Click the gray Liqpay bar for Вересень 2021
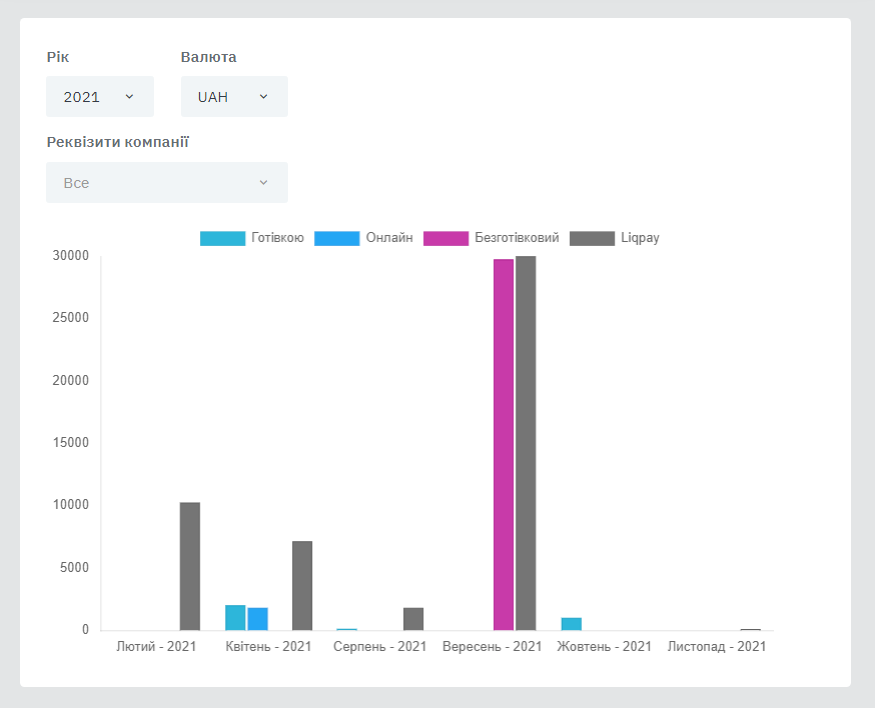This screenshot has height=708, width=875. point(526,443)
